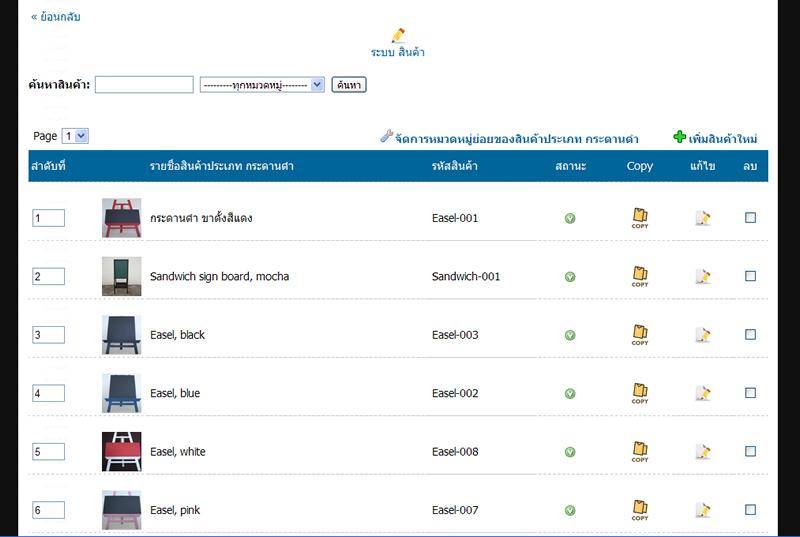This screenshot has width=800, height=537.
Task: Check delete checkbox for กระดานดำ ขาตั้งสีแดง
Action: (751, 218)
